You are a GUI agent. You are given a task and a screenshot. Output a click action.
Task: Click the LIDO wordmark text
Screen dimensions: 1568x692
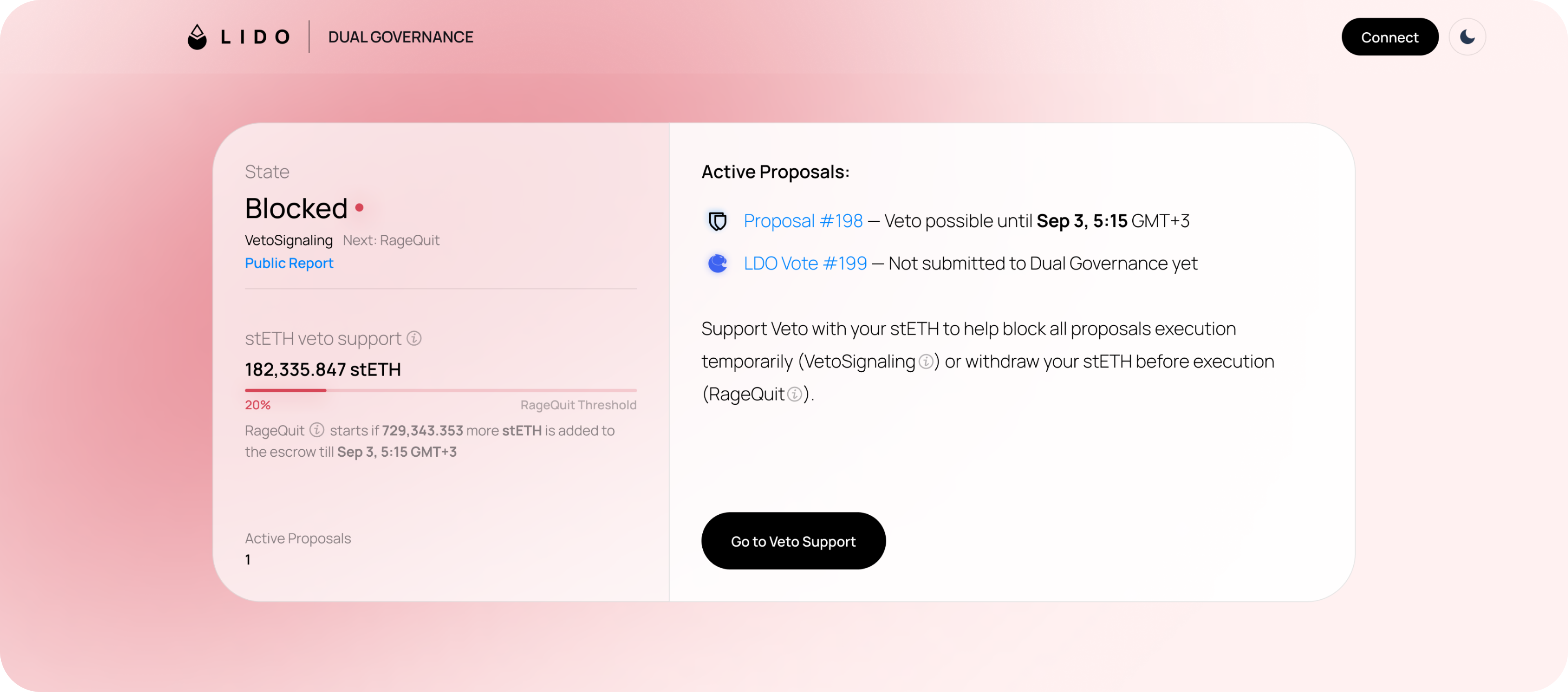click(255, 37)
